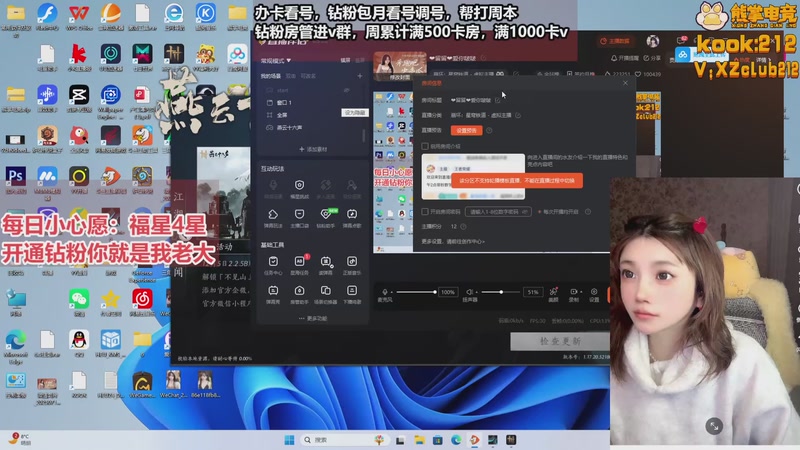The image size is (800, 450).
Task: Open Microsoft Store from the taskbar
Action: click(438, 440)
